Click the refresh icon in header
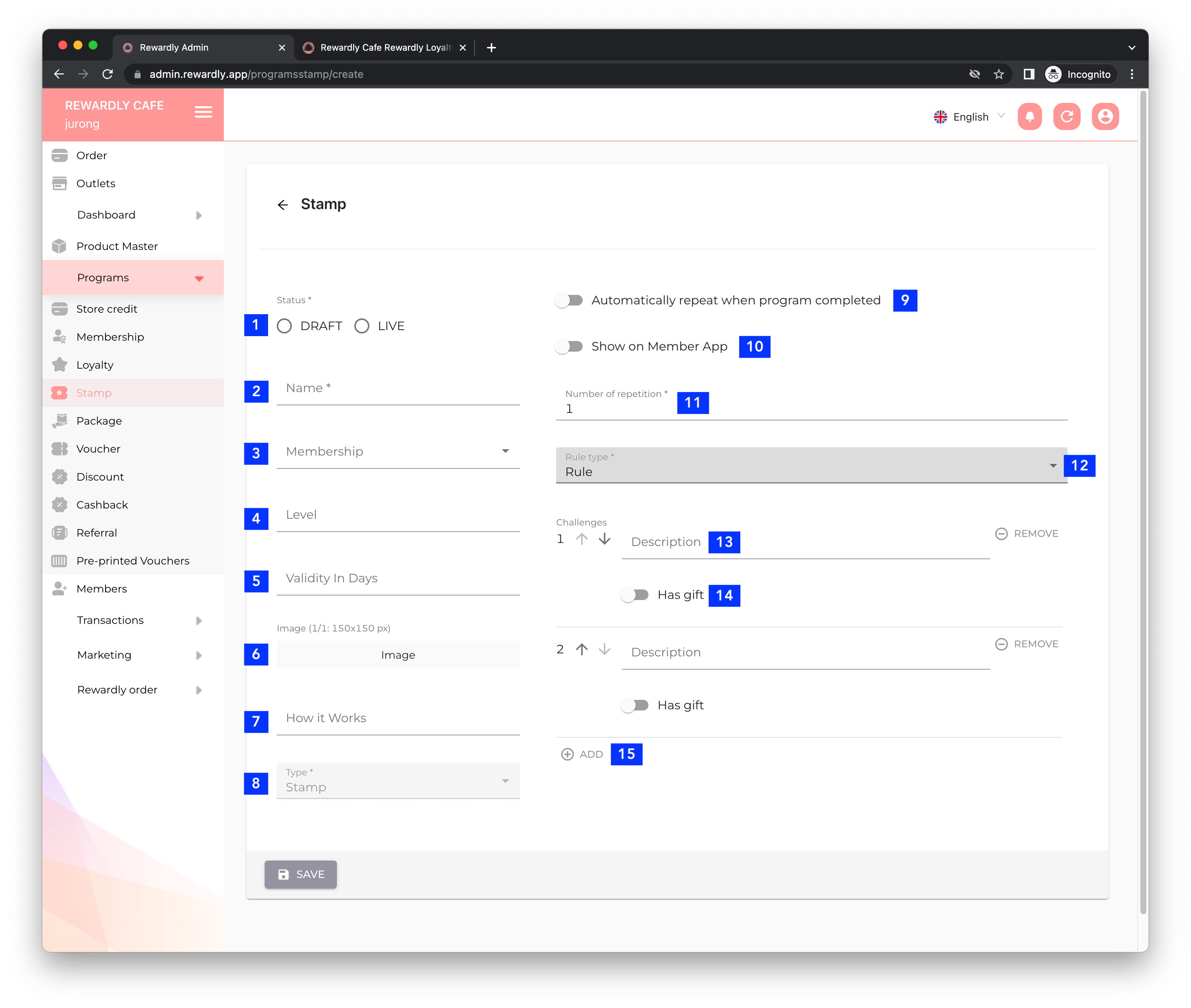 [1066, 116]
